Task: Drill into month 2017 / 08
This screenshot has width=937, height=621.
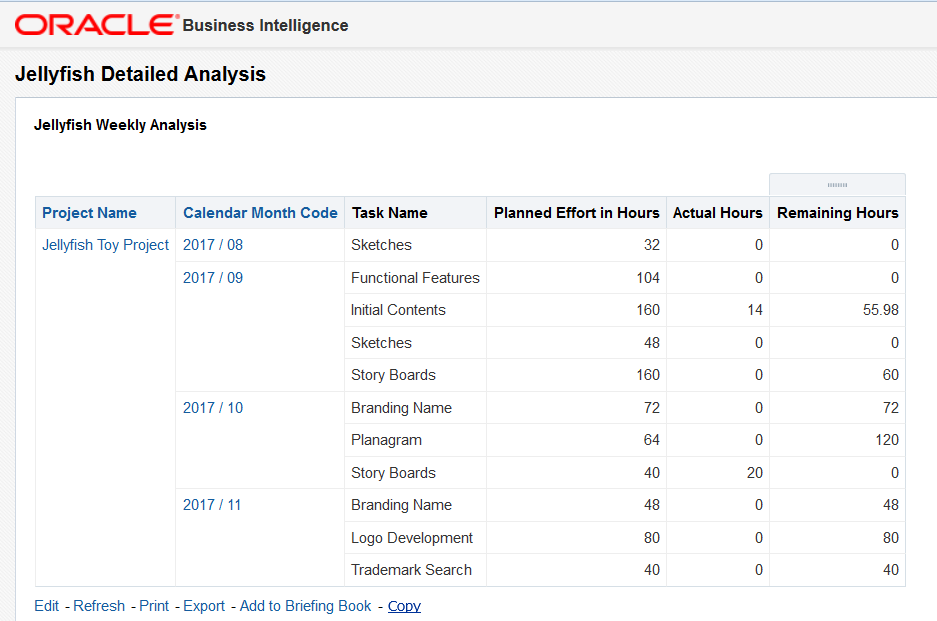Action: [x=213, y=245]
